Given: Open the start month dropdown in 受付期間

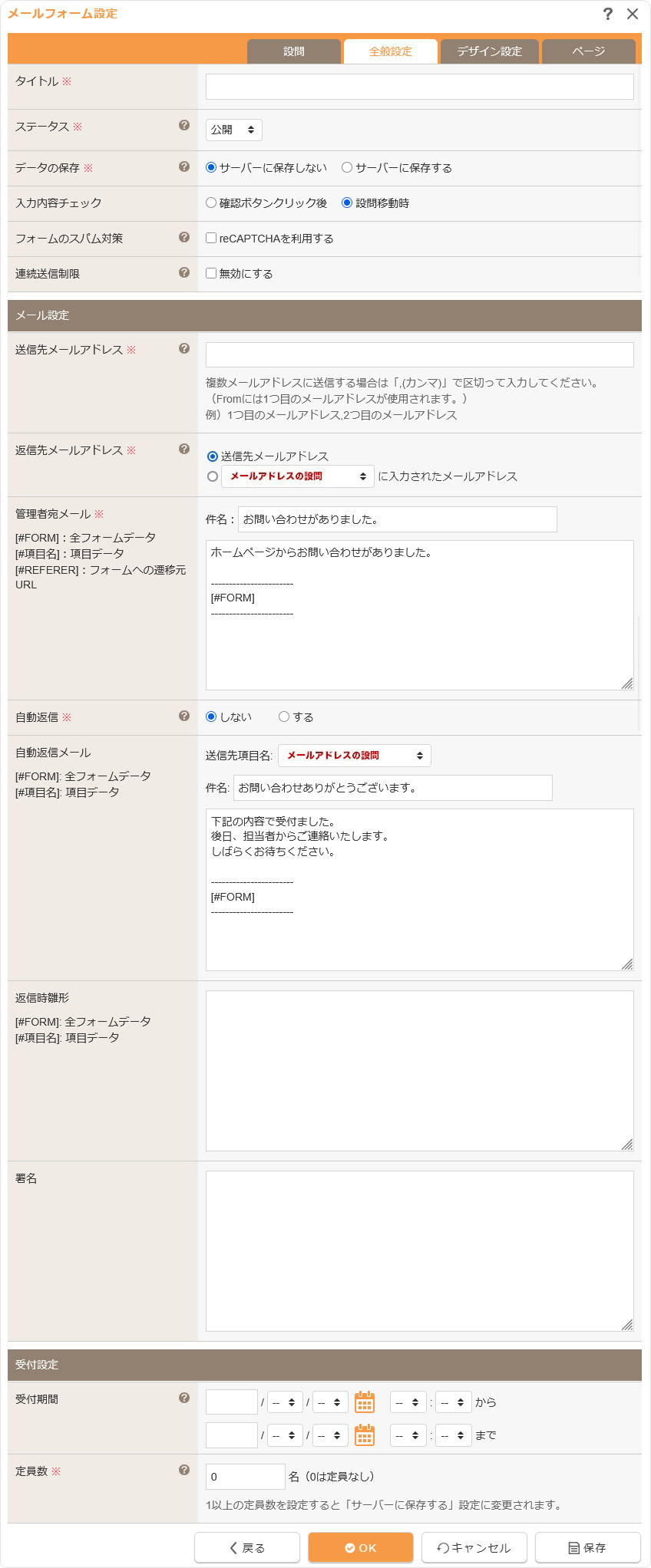Looking at the screenshot, I should tap(285, 1402).
